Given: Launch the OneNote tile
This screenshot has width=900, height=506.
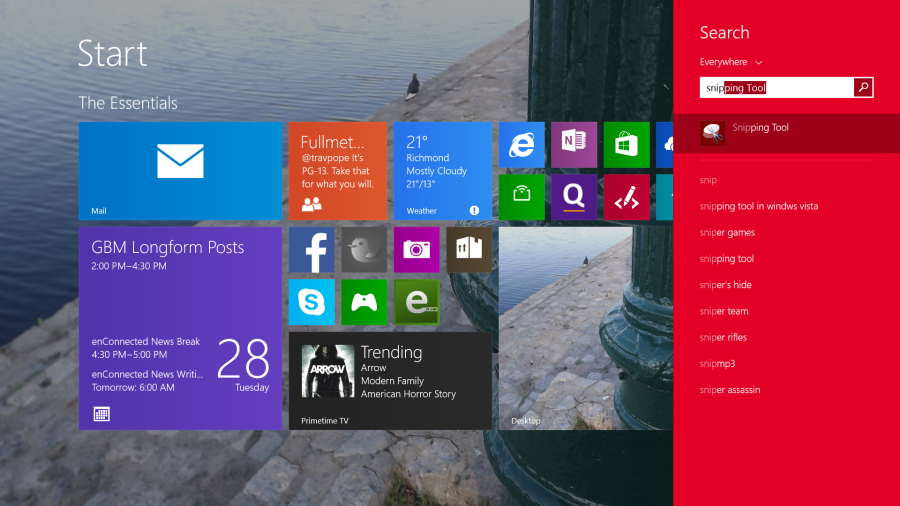Looking at the screenshot, I should (574, 145).
